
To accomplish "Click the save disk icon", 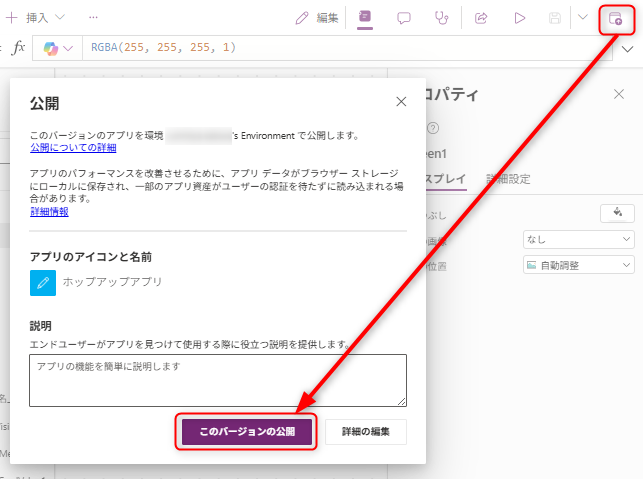I will (554, 18).
